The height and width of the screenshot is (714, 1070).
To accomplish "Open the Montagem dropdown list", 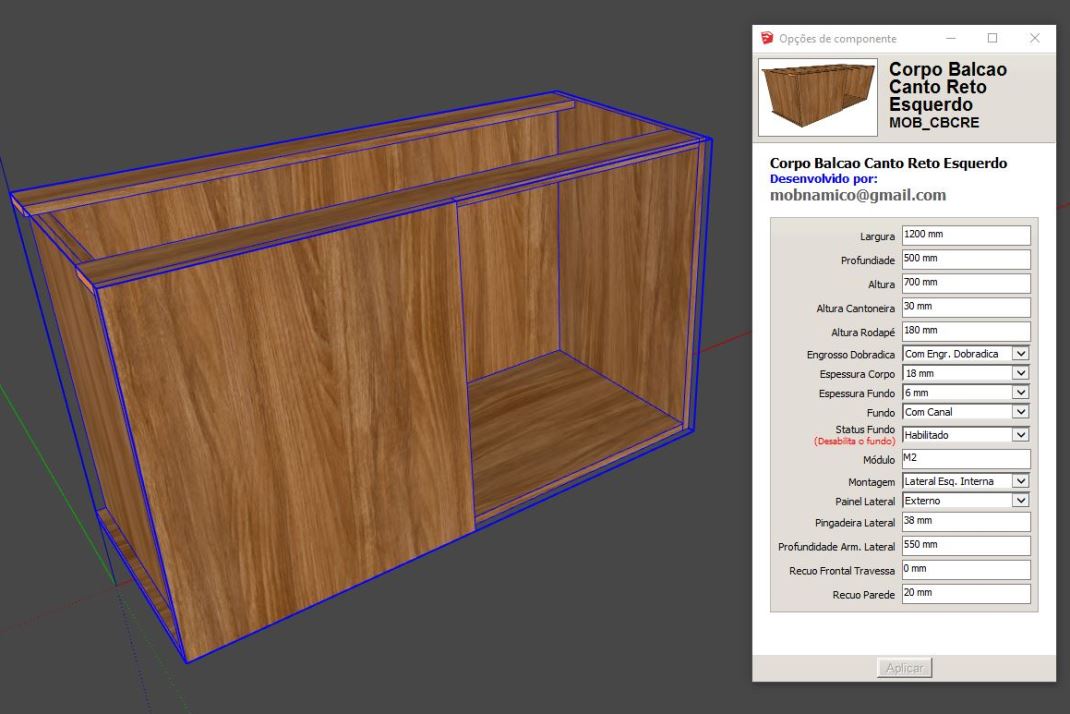I will [965, 481].
